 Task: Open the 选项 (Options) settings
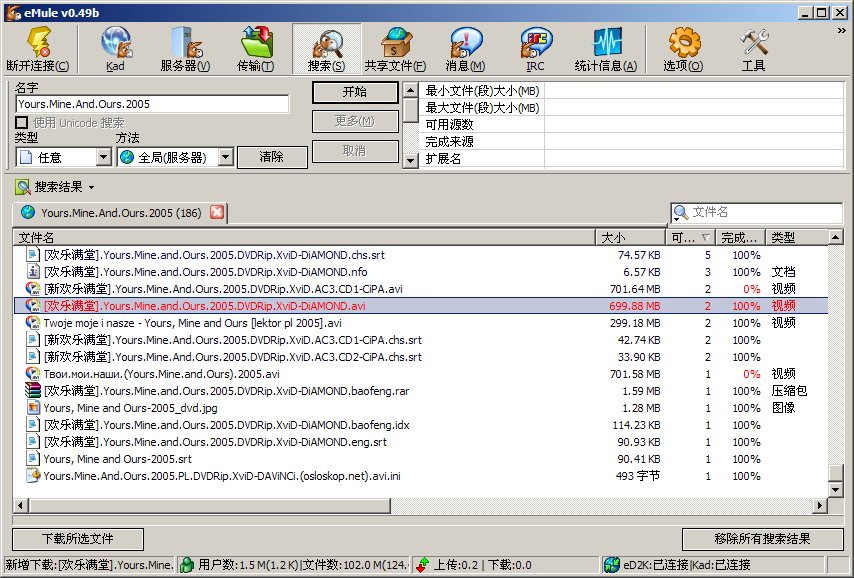[683, 47]
